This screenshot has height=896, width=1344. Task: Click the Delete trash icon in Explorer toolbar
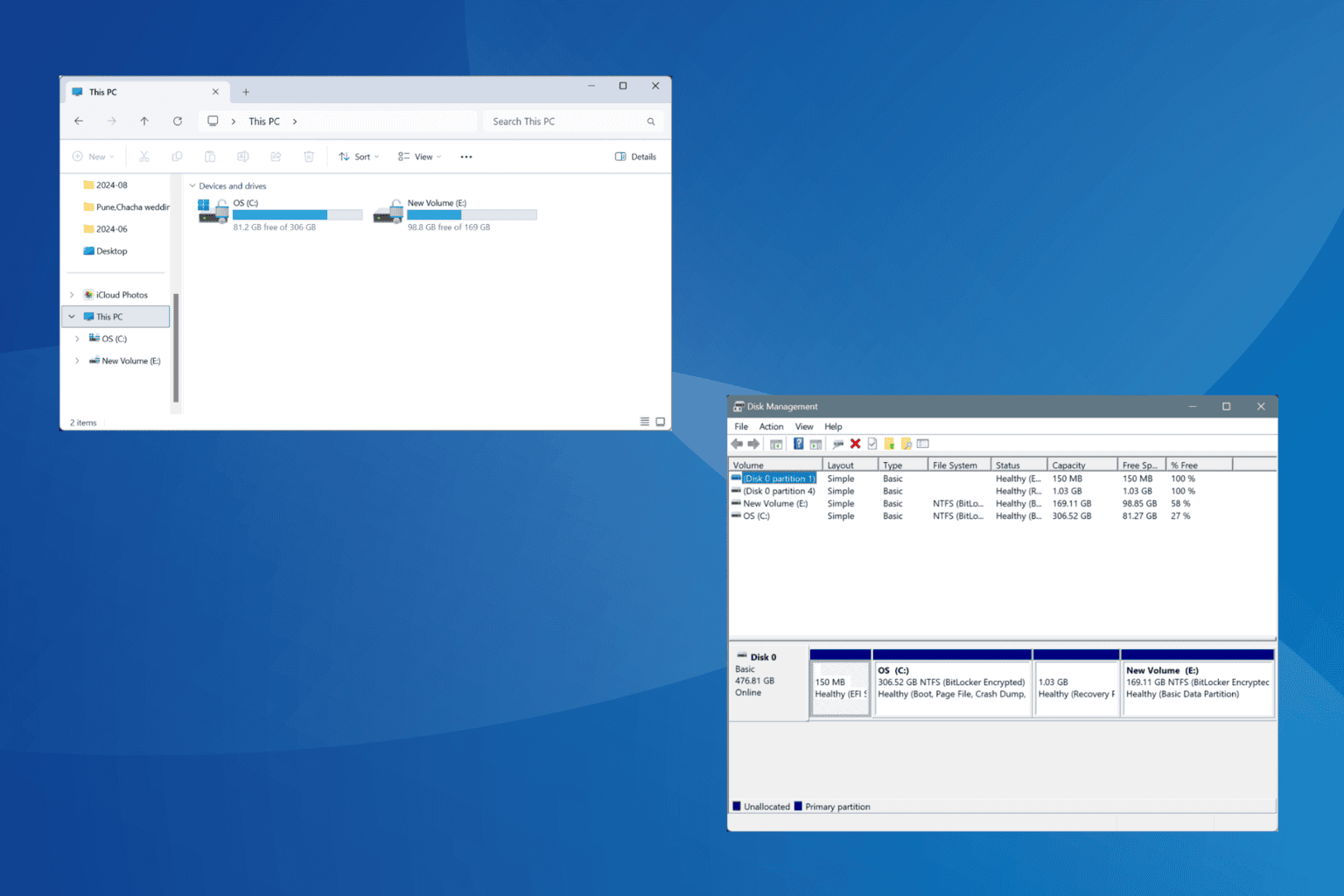coord(309,157)
